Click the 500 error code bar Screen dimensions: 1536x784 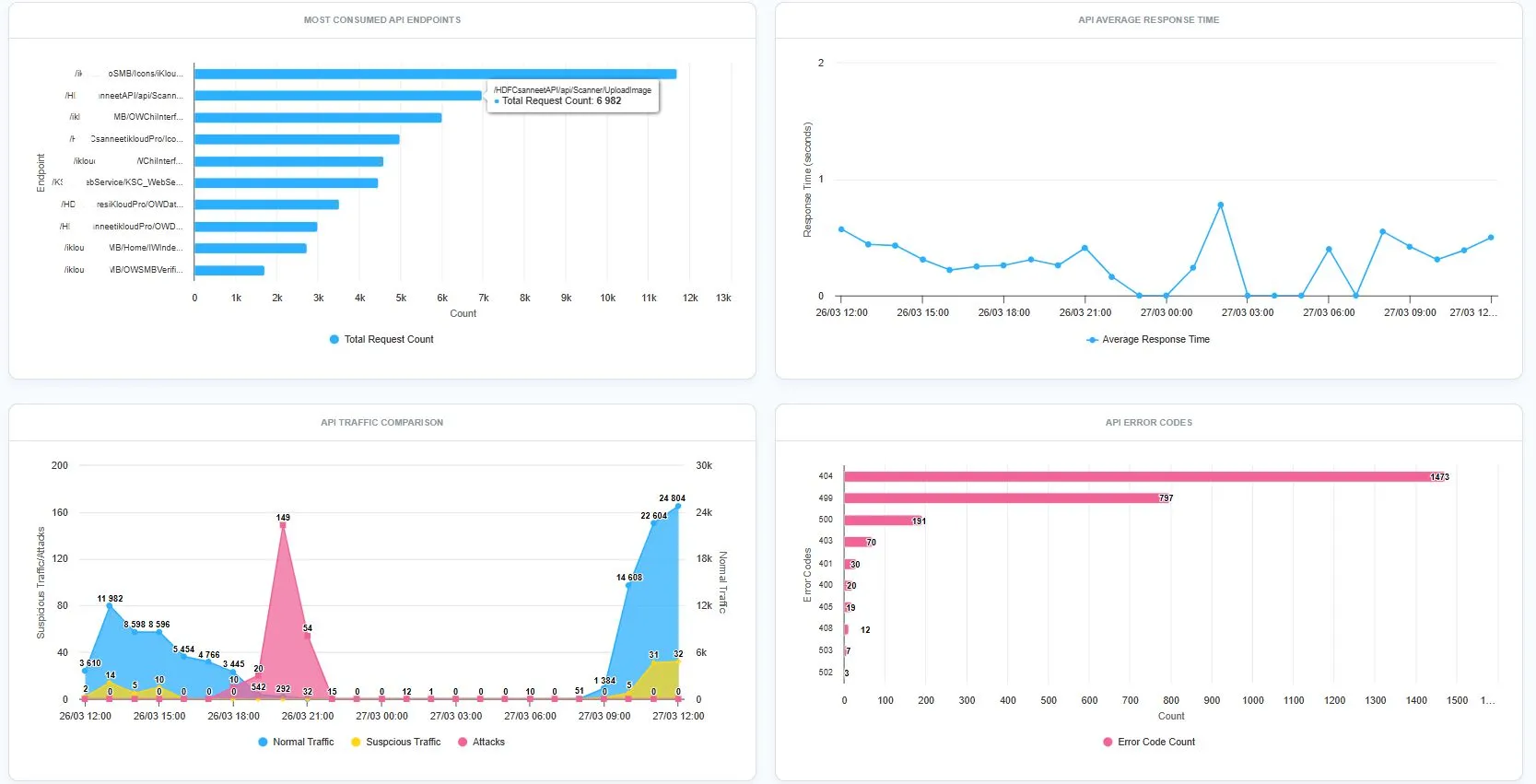coord(882,521)
